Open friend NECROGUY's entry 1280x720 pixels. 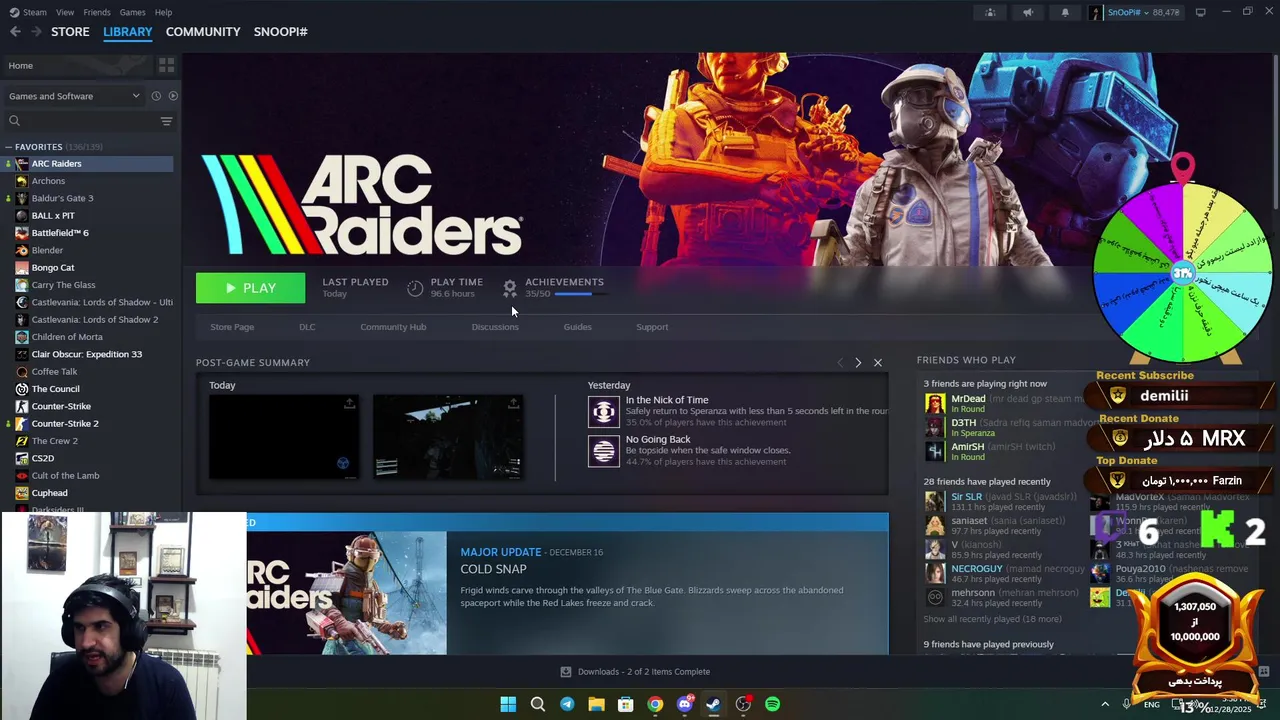[1003, 573]
